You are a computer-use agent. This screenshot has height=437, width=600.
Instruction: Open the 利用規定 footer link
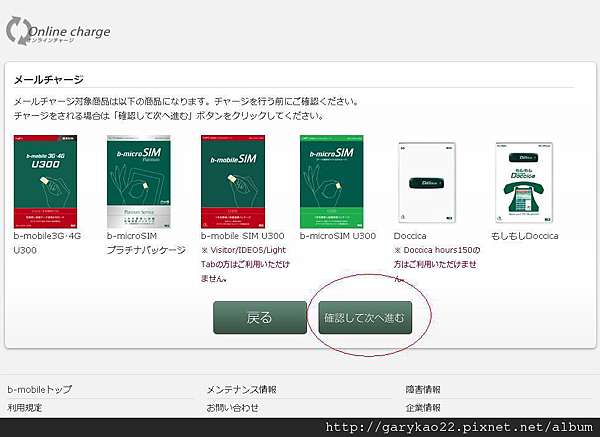click(25, 408)
